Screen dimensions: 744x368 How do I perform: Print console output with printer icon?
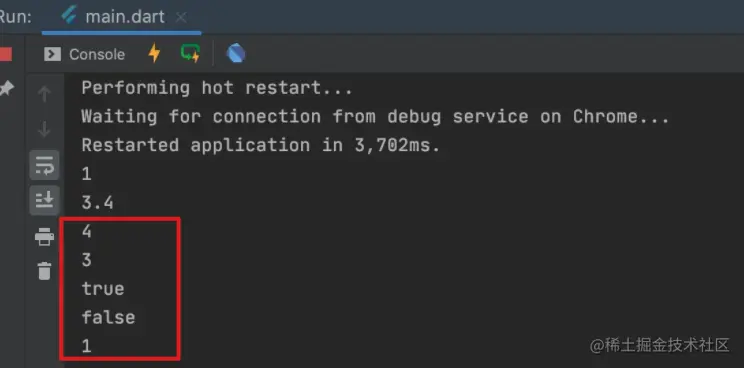(44, 237)
